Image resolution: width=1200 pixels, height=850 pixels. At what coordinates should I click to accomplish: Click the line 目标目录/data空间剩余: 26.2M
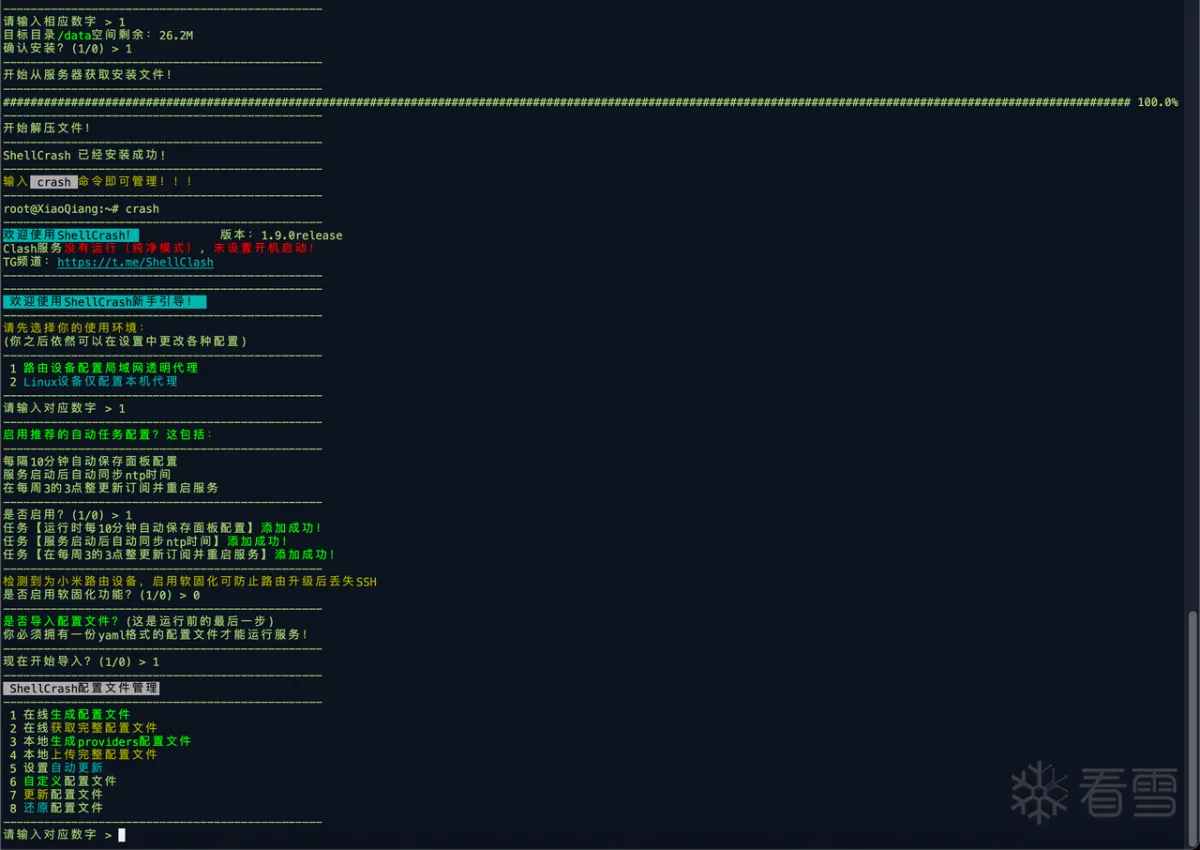pos(98,35)
